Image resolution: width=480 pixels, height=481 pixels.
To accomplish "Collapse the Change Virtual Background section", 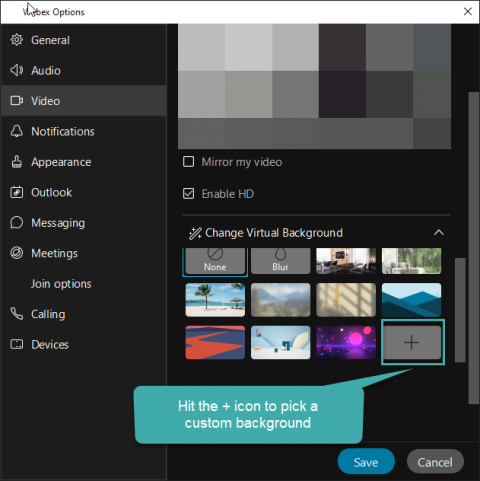I will pos(439,233).
